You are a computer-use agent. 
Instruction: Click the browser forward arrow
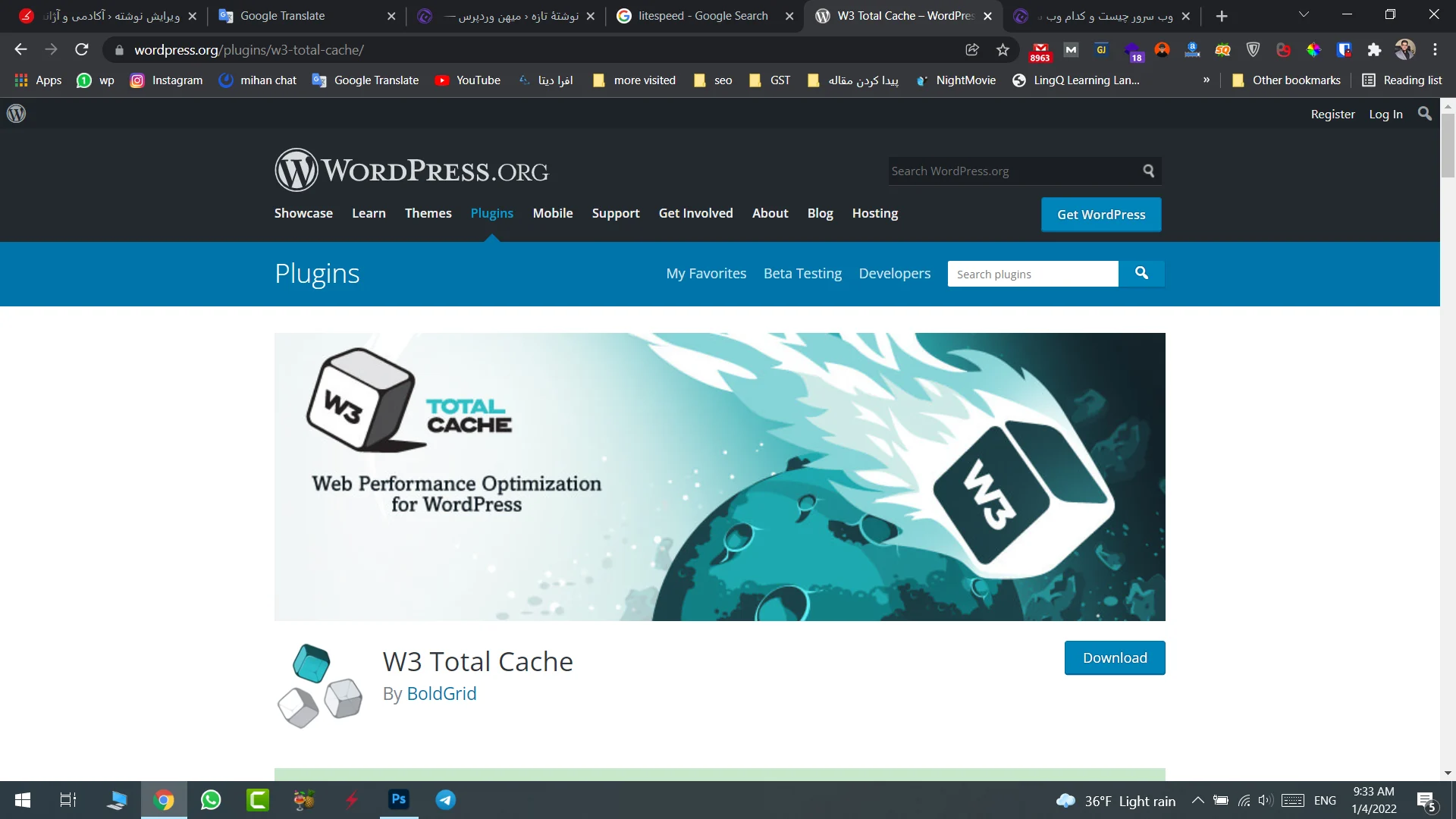pyautogui.click(x=51, y=49)
